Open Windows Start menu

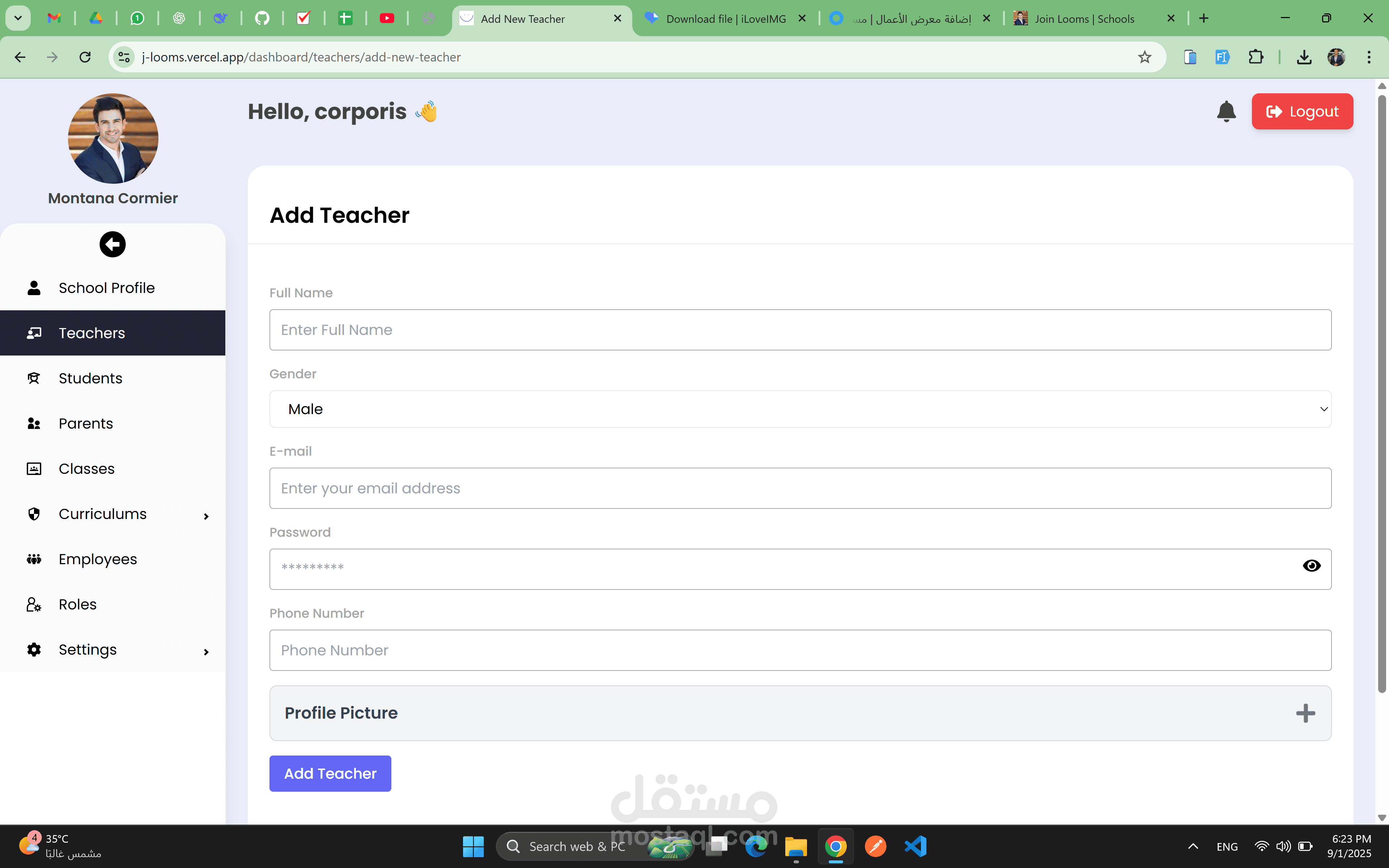(x=473, y=846)
